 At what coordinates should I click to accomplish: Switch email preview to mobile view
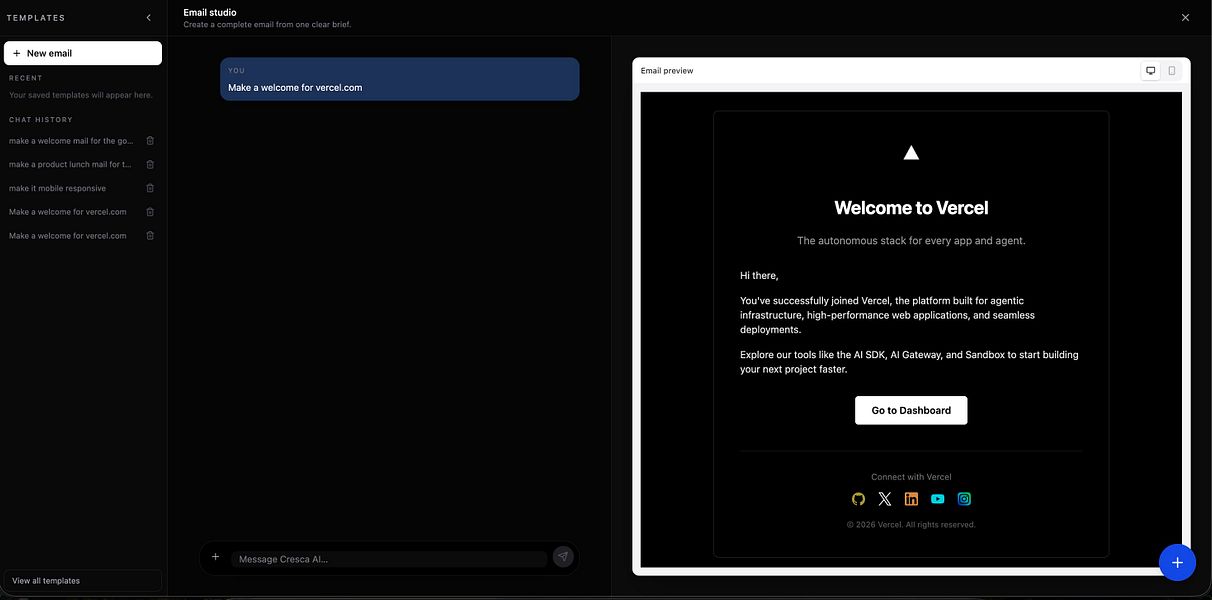[1172, 71]
